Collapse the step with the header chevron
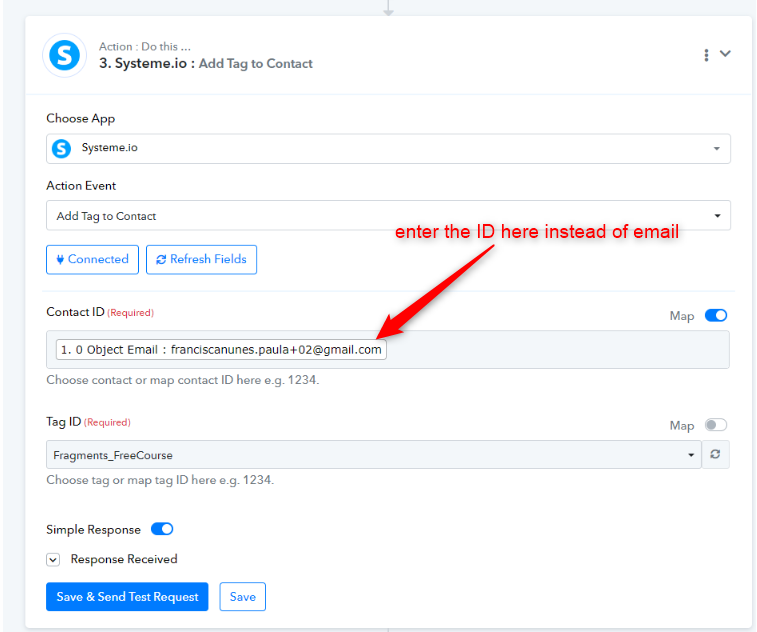Image resolution: width=757 pixels, height=632 pixels. coord(725,54)
